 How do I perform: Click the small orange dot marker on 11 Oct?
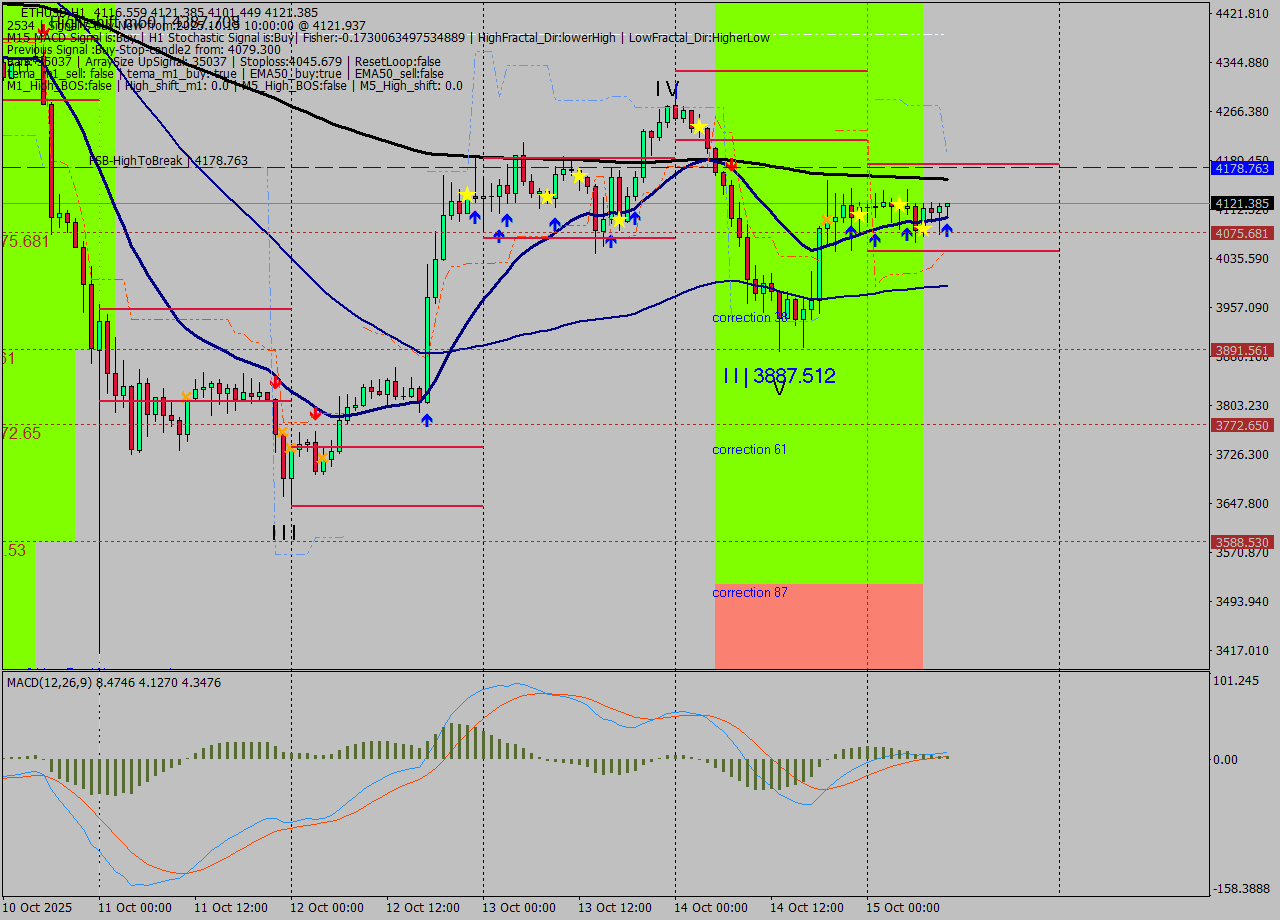tap(186, 396)
